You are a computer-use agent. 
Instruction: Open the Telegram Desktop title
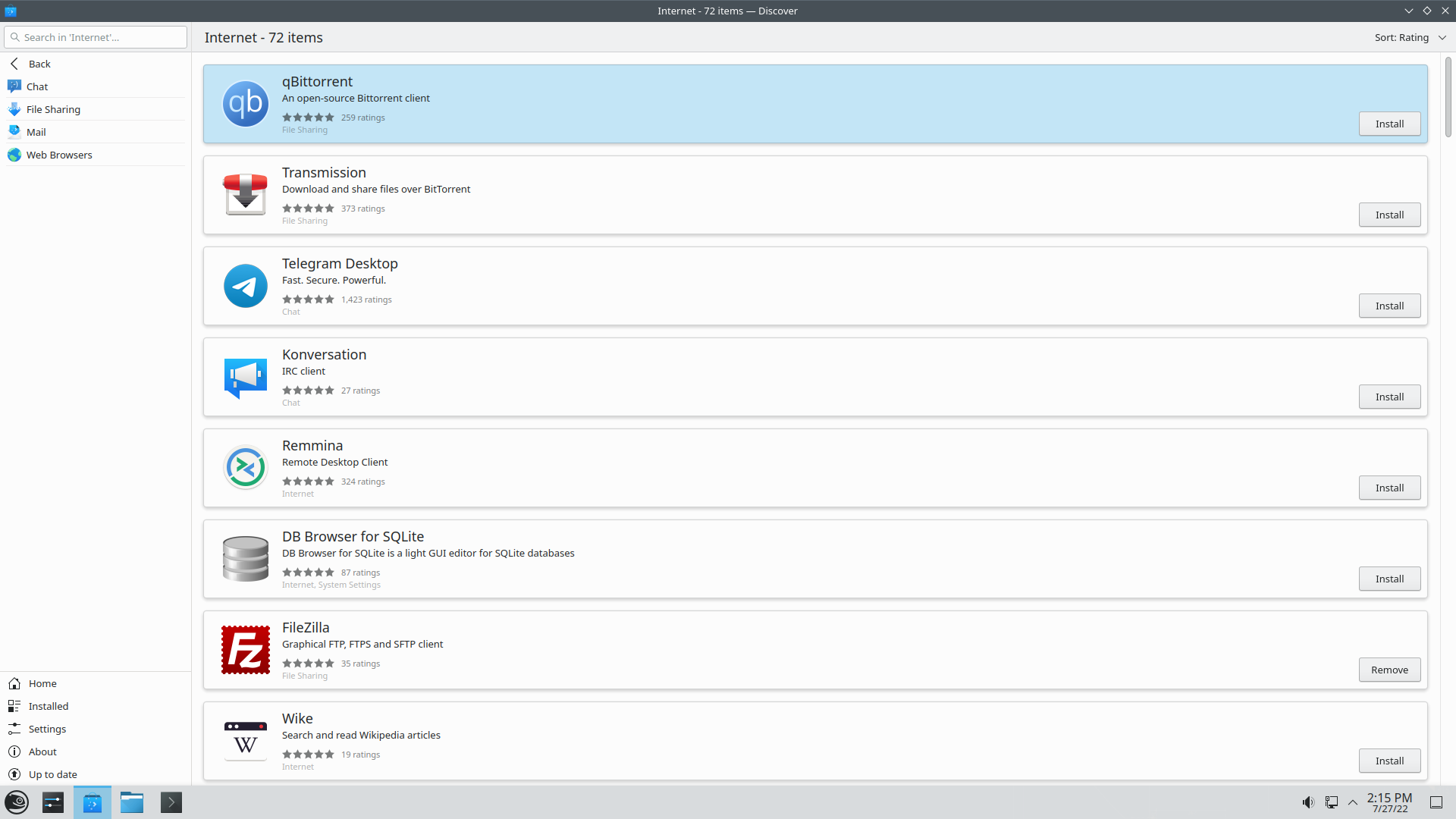(340, 263)
